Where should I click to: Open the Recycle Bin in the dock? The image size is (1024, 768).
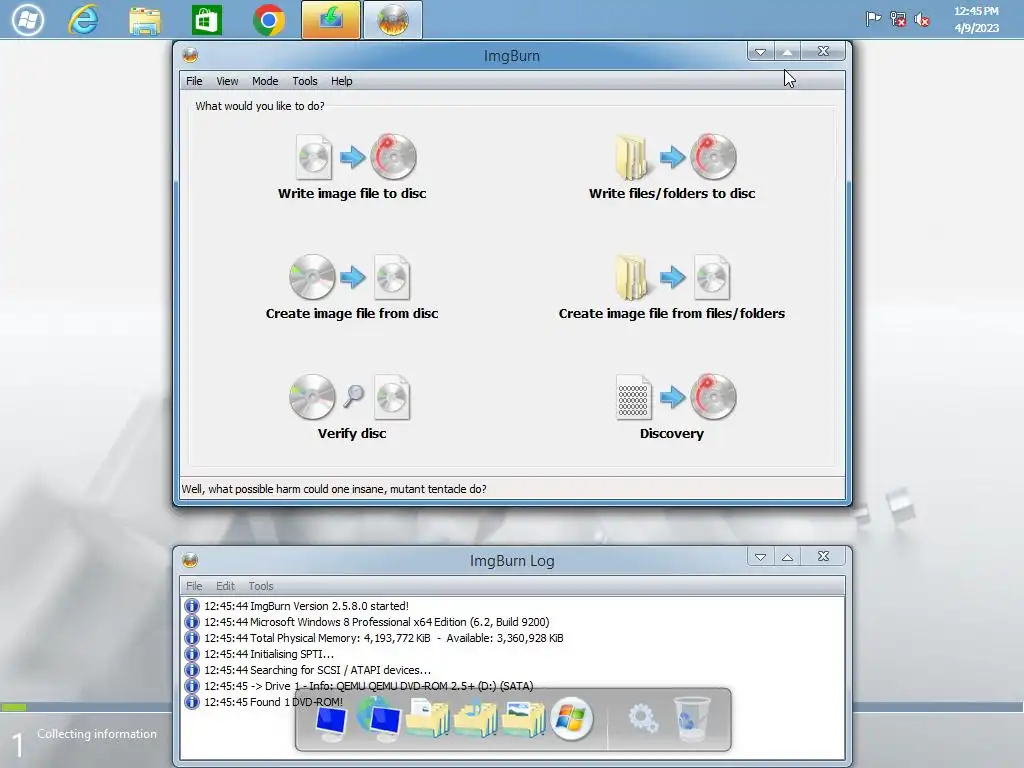(x=692, y=719)
